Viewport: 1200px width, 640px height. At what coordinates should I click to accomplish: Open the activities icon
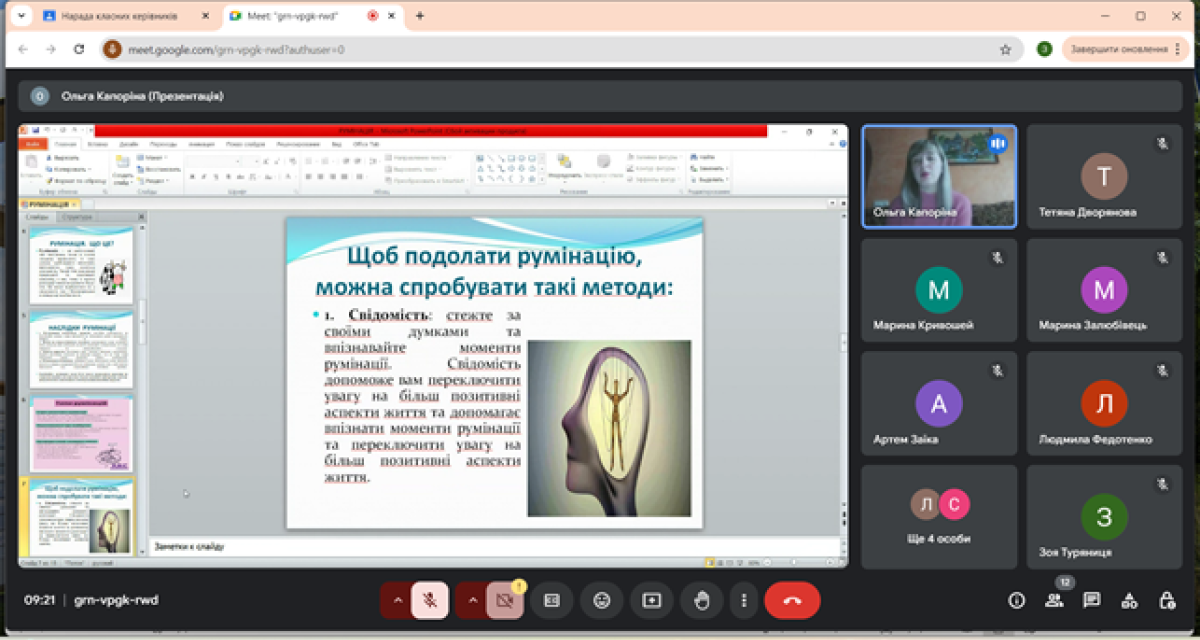(x=1129, y=600)
